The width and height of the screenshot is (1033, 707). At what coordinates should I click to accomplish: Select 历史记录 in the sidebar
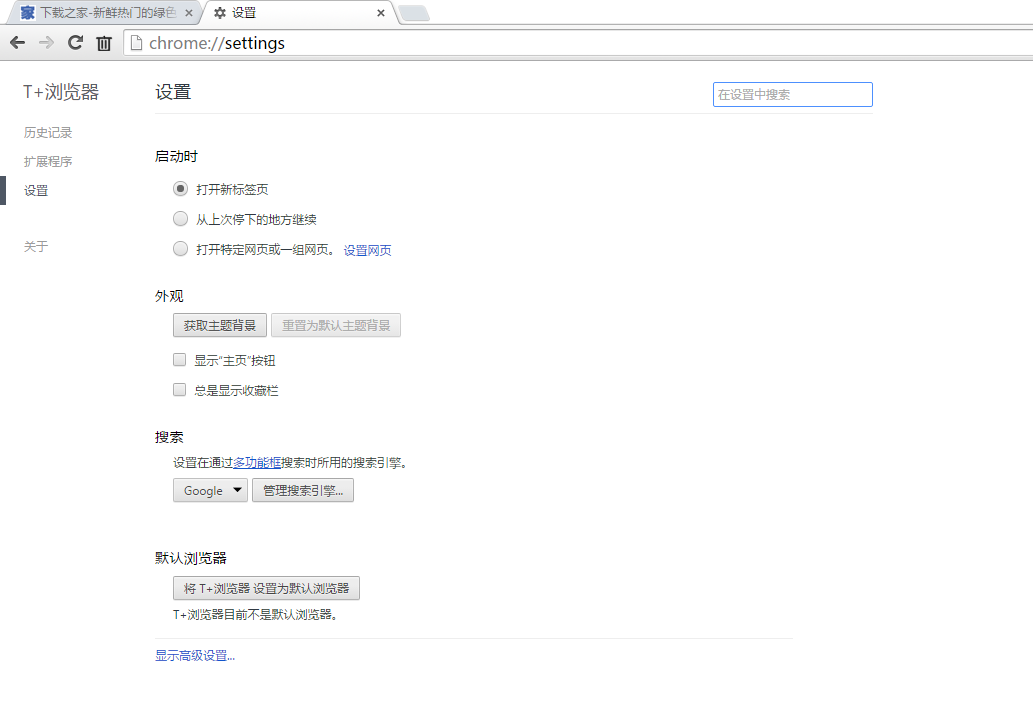point(47,131)
